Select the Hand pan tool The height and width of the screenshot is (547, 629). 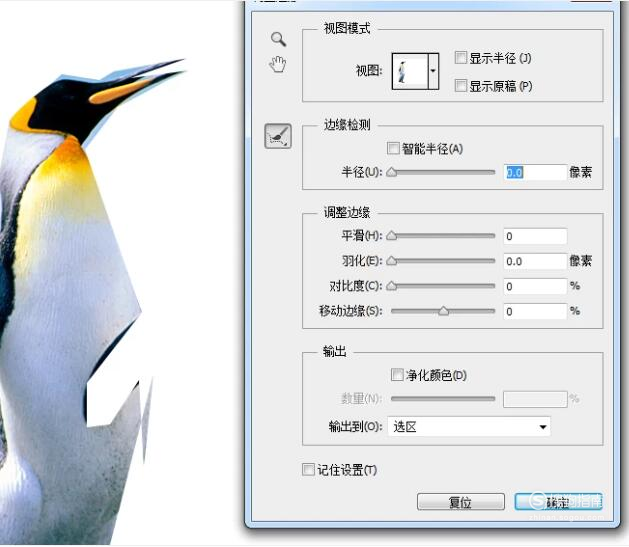click(x=278, y=65)
